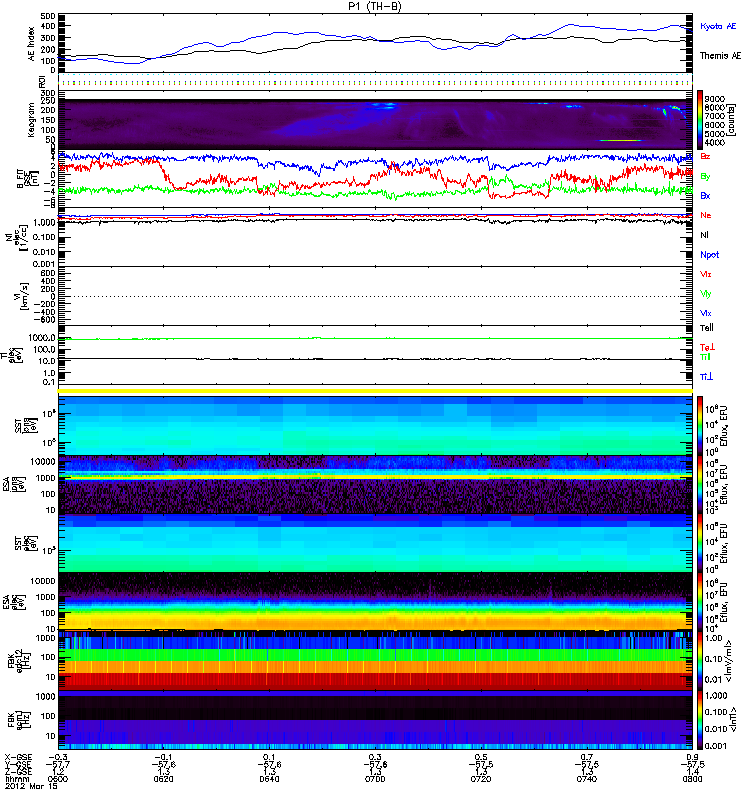Select the blue "Ti⊥" temperature legend label
Screen dimensions: 750x800
click(x=706, y=377)
